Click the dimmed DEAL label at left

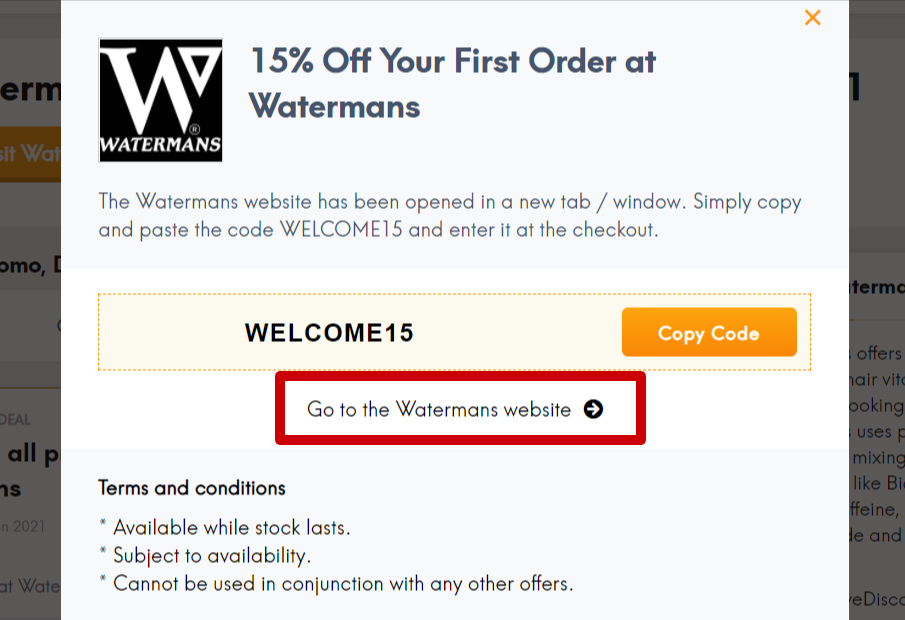[x=15, y=420]
